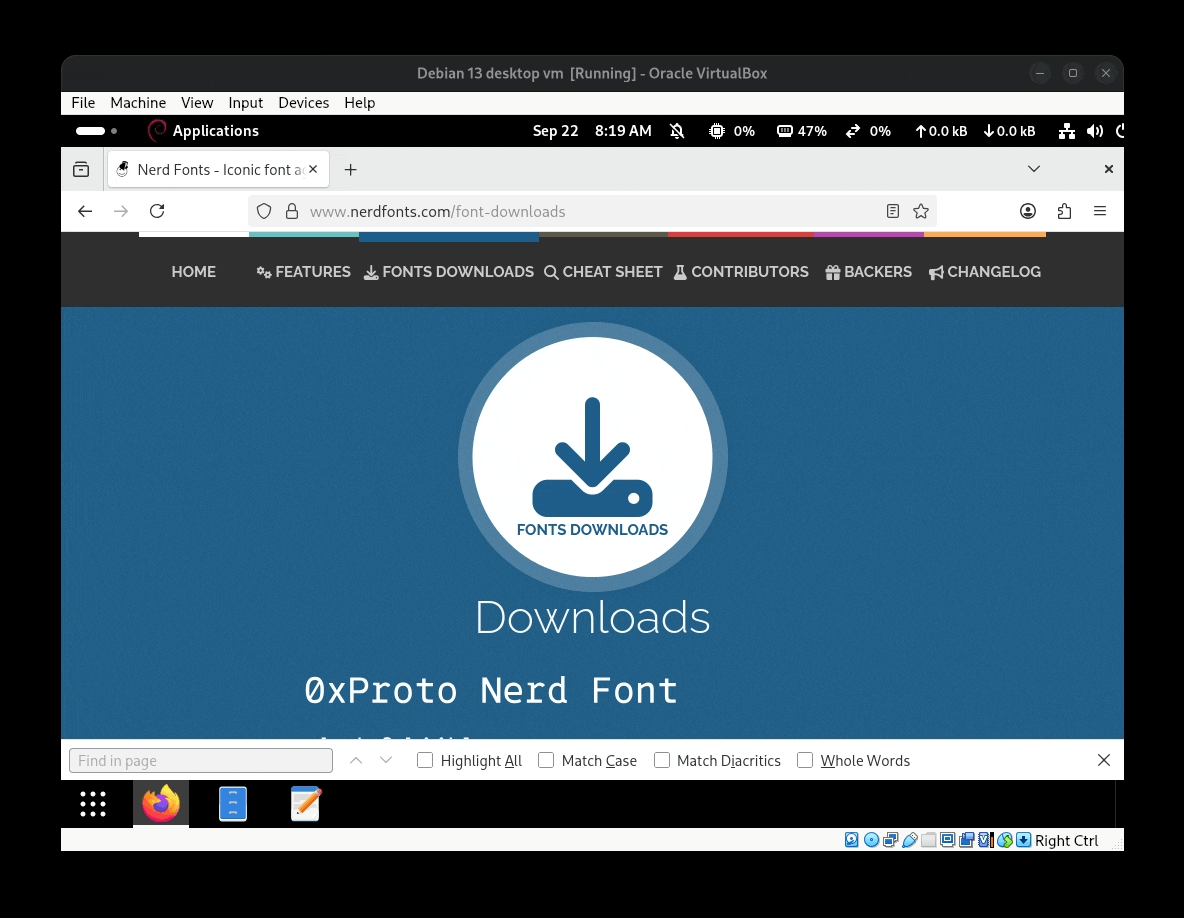Open the Firefox extensions puzzle icon
Image resolution: width=1184 pixels, height=918 pixels.
click(x=1064, y=211)
